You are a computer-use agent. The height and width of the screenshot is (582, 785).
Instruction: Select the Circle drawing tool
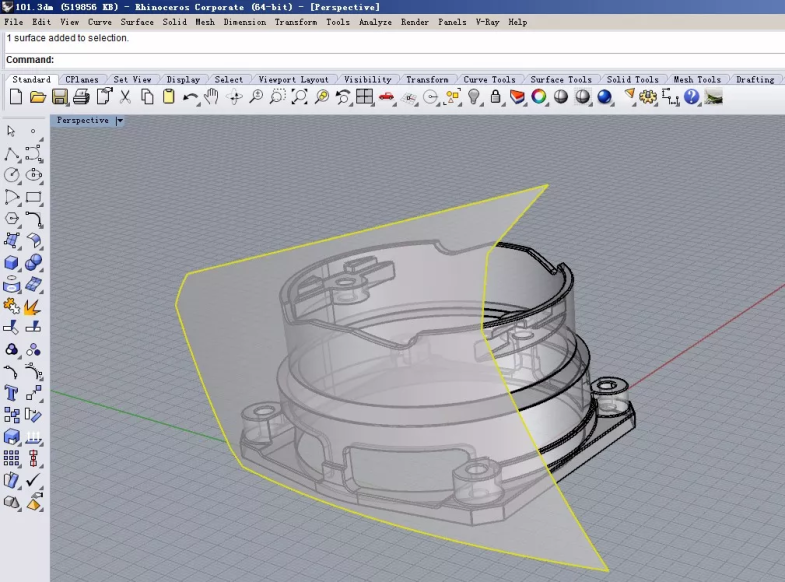tap(12, 175)
